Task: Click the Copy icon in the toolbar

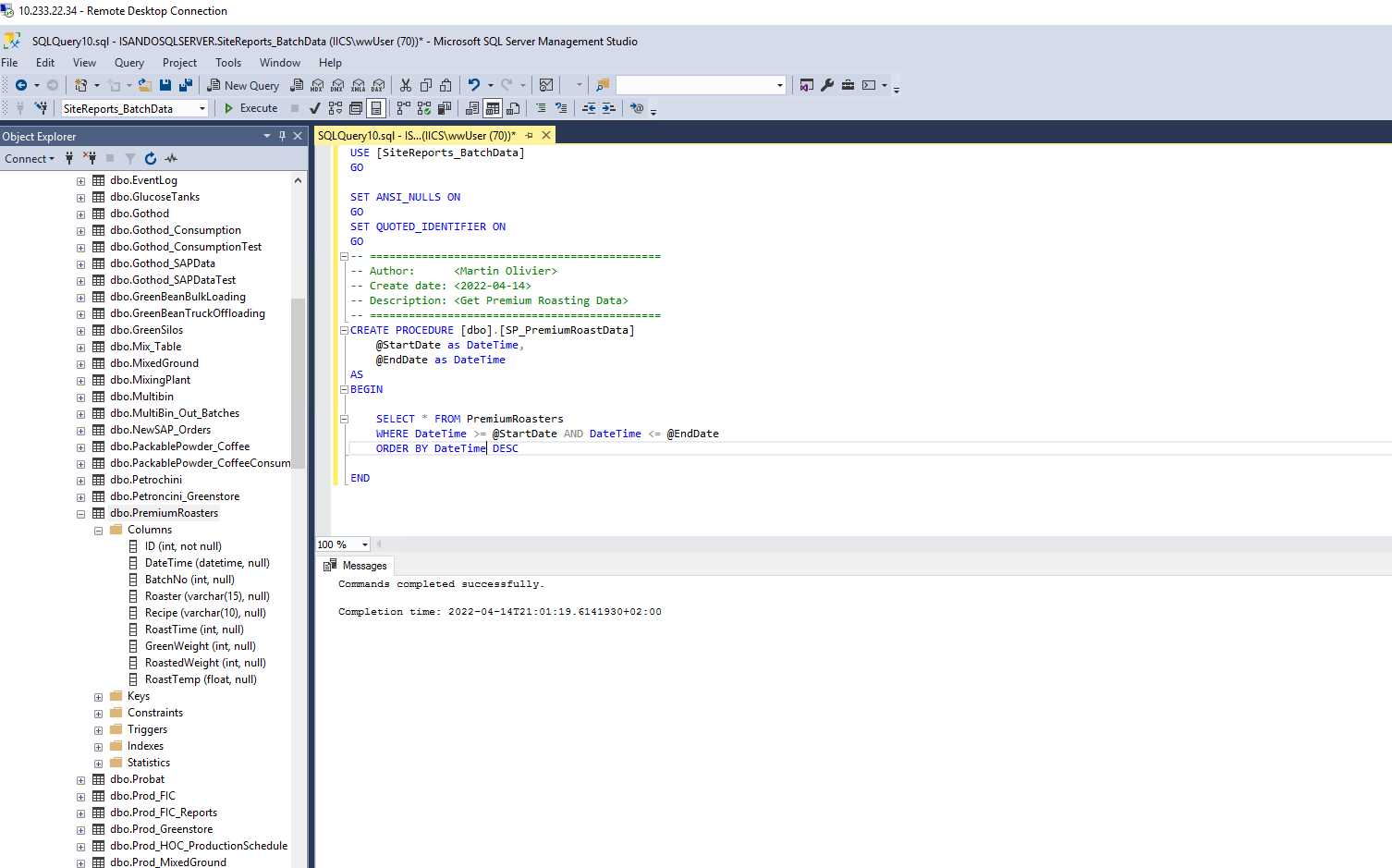Action: coord(426,85)
